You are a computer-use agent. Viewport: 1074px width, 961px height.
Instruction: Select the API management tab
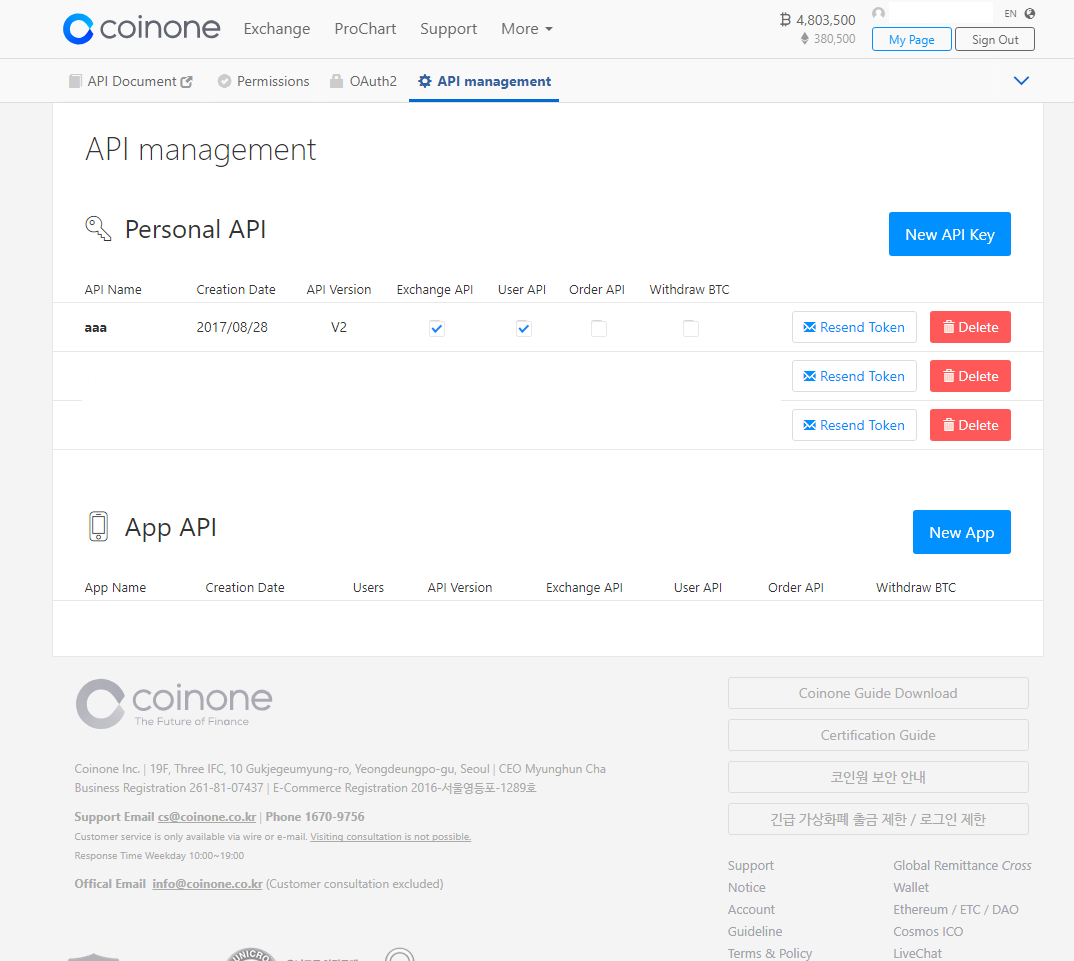click(x=484, y=82)
